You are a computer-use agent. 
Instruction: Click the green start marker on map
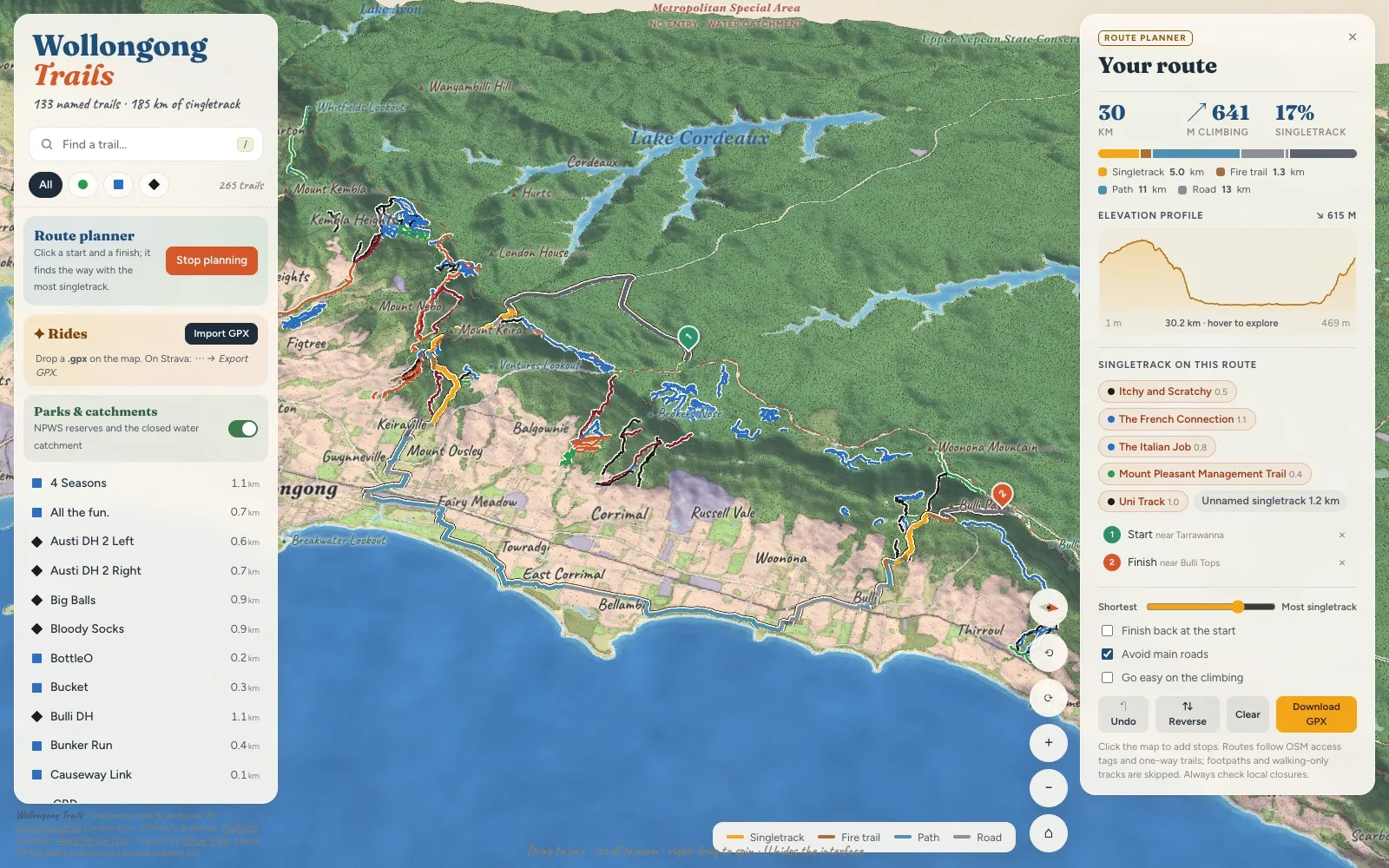tap(688, 337)
